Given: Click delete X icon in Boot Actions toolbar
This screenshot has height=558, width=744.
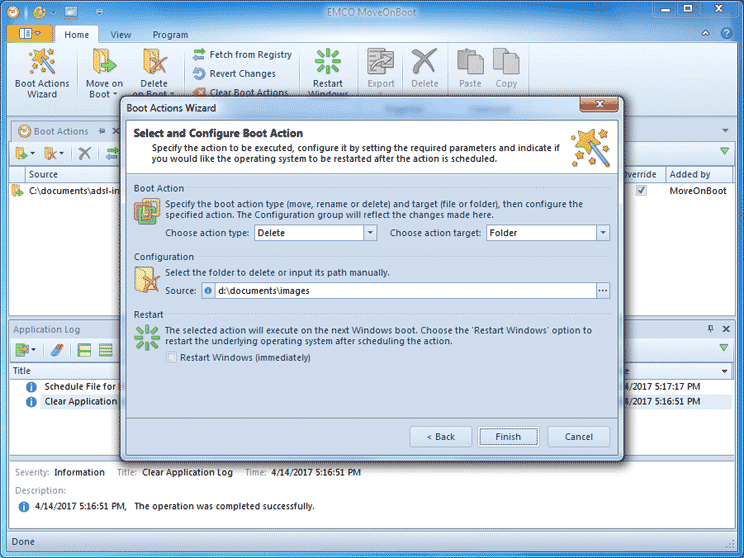Looking at the screenshot, I should [84, 153].
